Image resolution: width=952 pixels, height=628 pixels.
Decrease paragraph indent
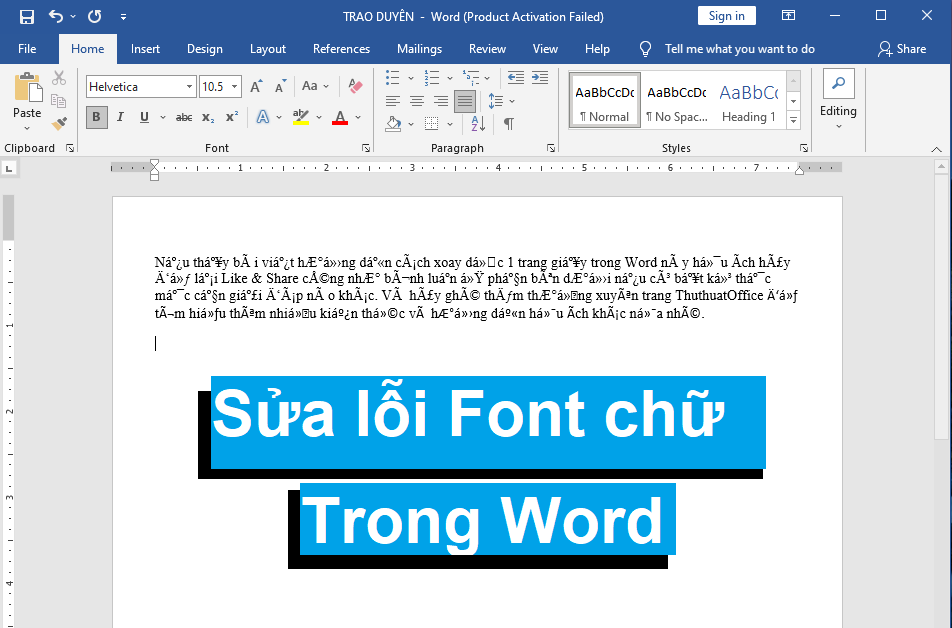pos(515,77)
